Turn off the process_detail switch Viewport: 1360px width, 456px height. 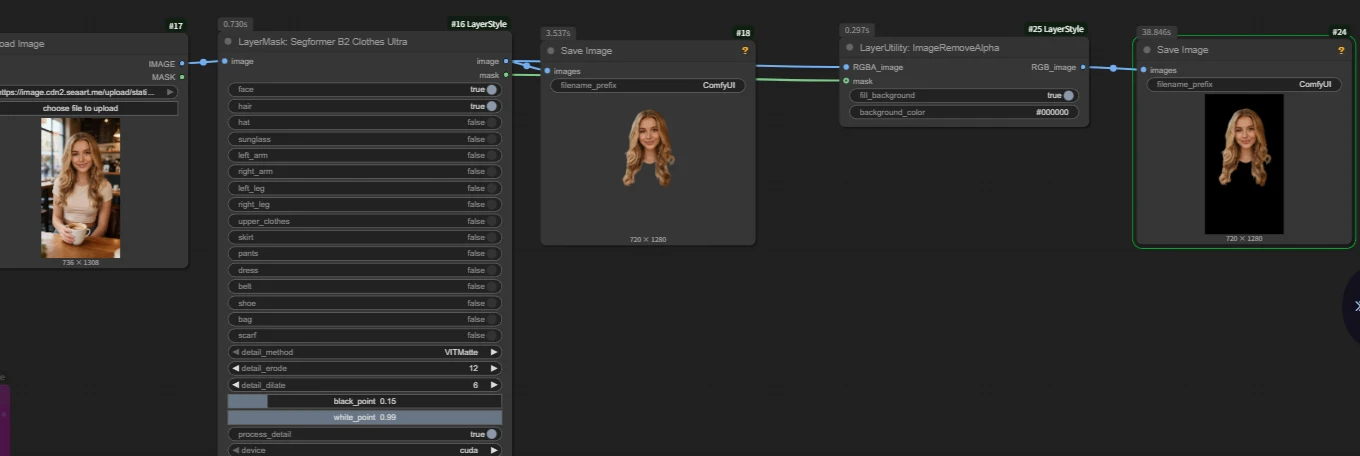point(492,434)
